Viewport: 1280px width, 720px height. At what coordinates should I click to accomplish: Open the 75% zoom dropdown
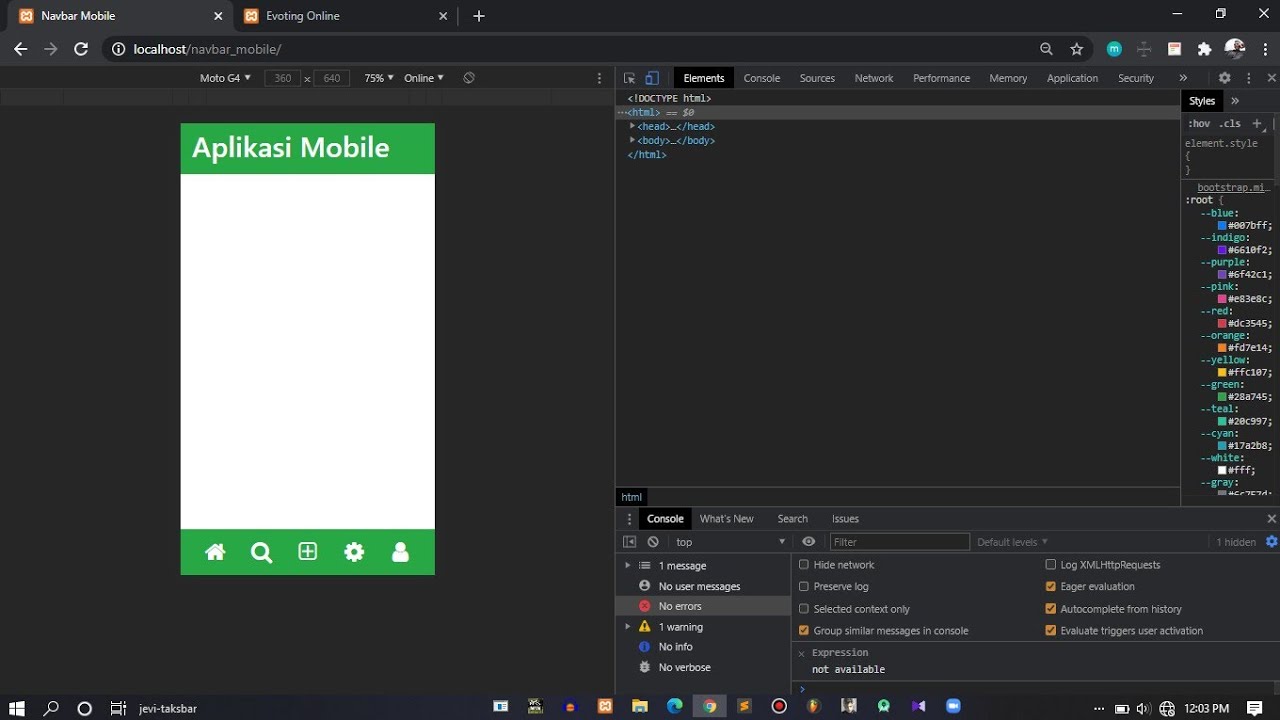pos(379,78)
